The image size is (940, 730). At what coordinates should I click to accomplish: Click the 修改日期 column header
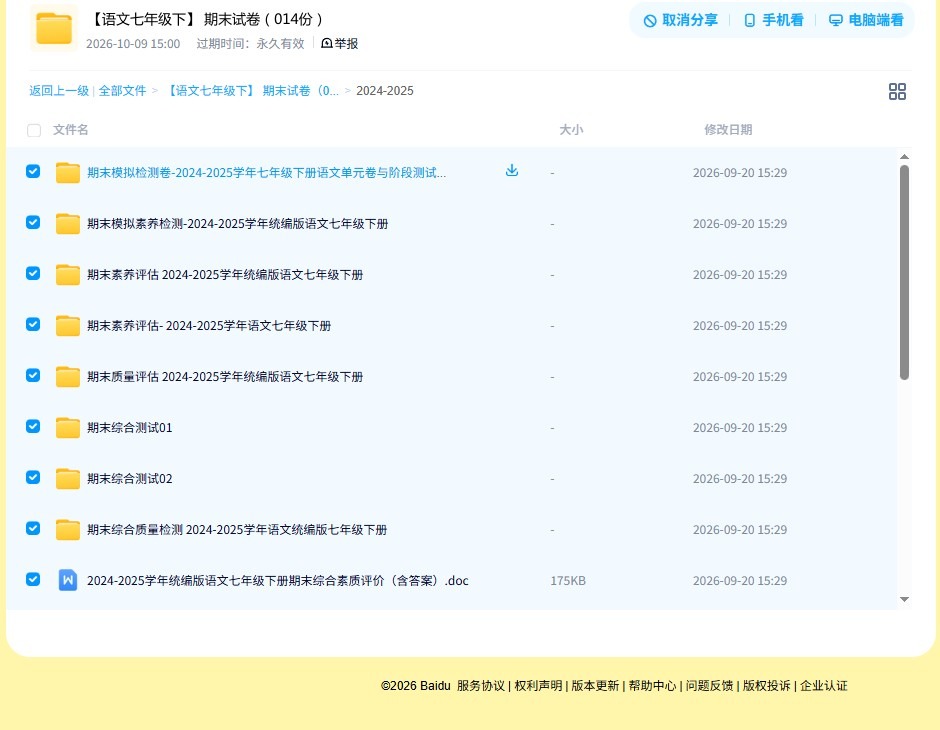(x=728, y=129)
